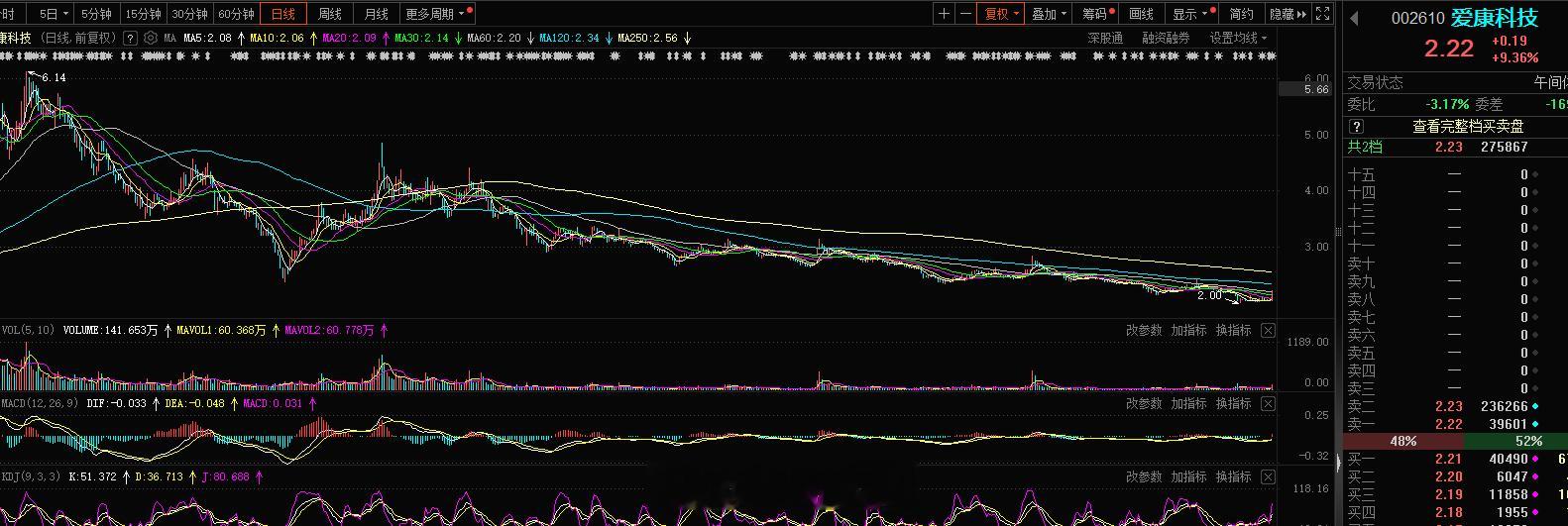This screenshot has height=526, width=1568.
Task: Open the 叠加 overlay dropdown
Action: (x=1049, y=14)
